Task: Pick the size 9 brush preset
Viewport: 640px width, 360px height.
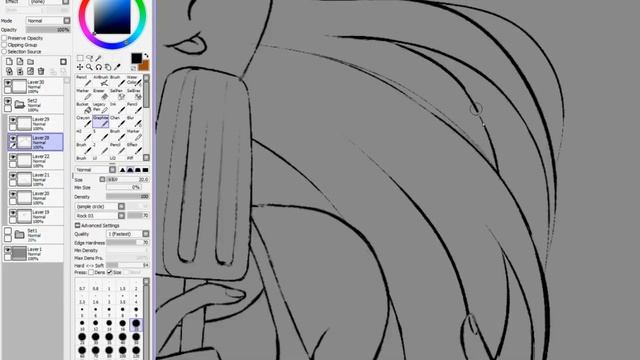Action: [x=136, y=311]
